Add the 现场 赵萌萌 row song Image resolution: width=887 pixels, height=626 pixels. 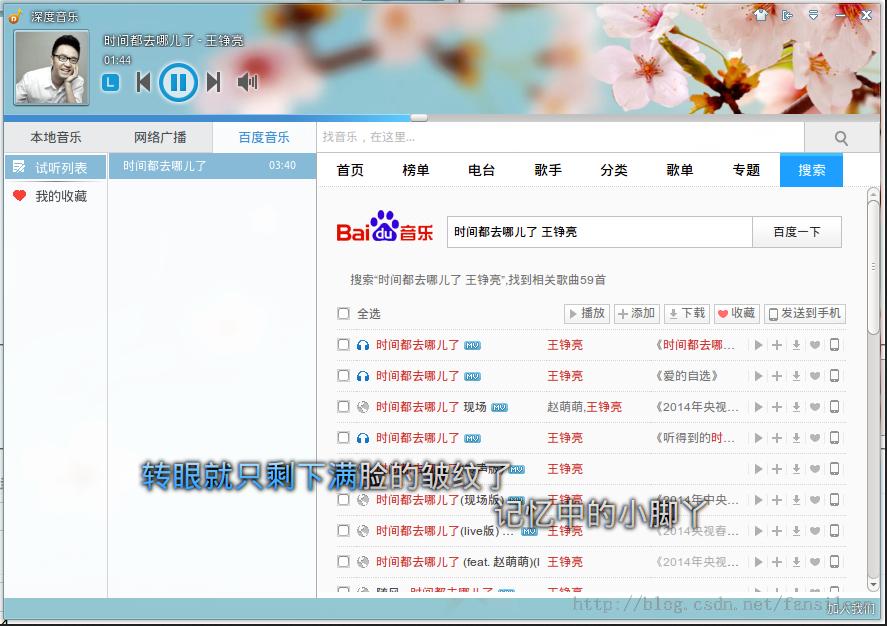777,407
